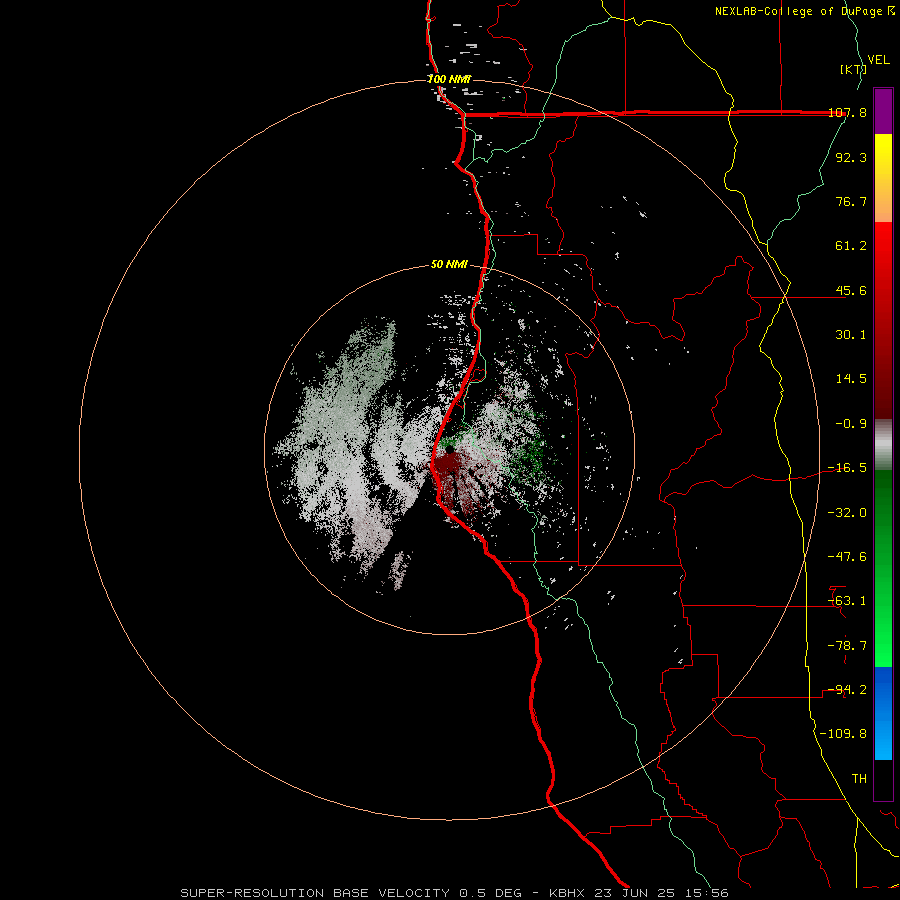
Task: Pick the purple segment of velocity color bar
Action: (x=883, y=111)
